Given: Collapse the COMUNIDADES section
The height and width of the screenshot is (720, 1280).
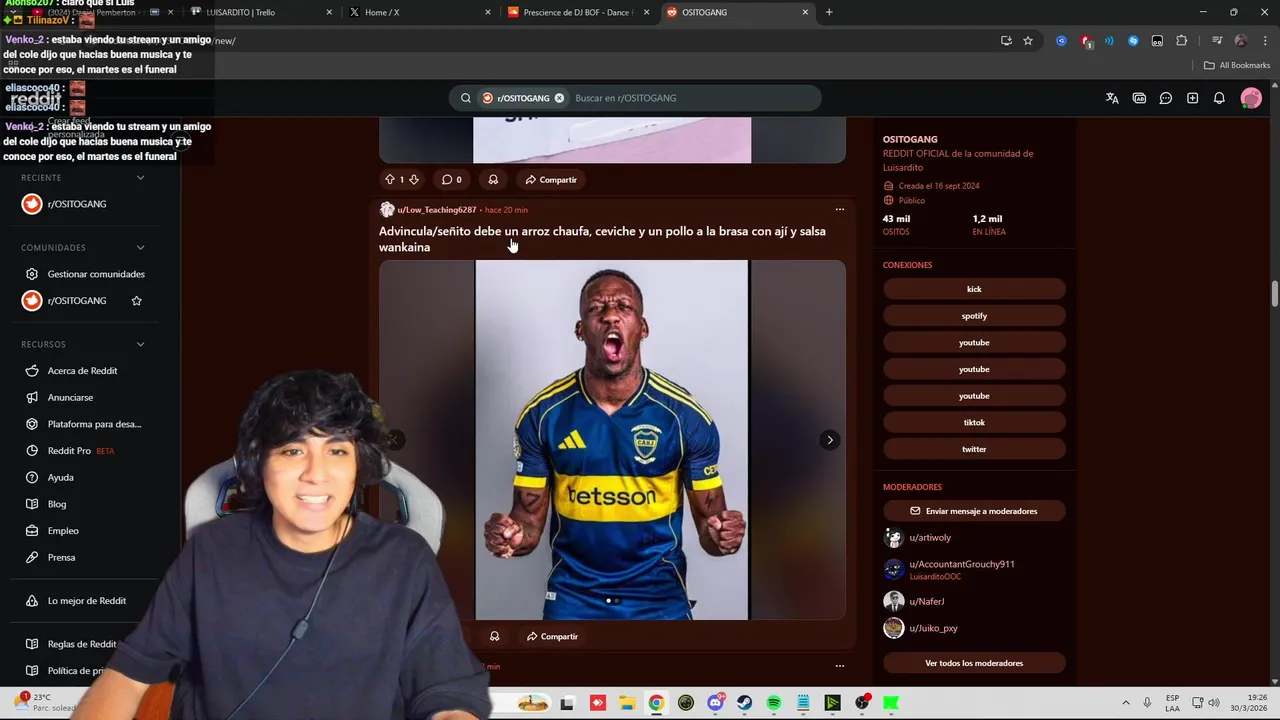Looking at the screenshot, I should tap(140, 248).
